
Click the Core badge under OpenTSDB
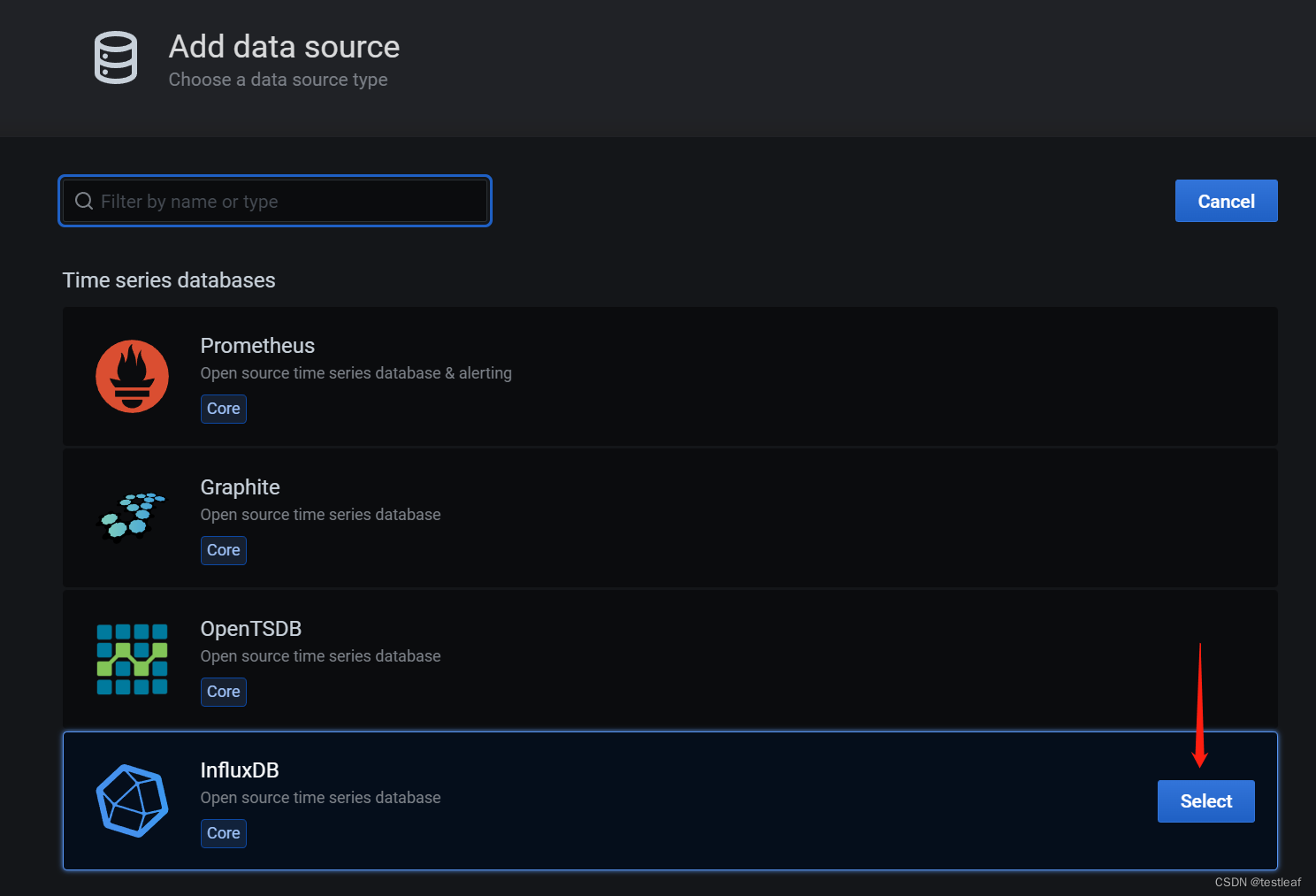point(224,692)
